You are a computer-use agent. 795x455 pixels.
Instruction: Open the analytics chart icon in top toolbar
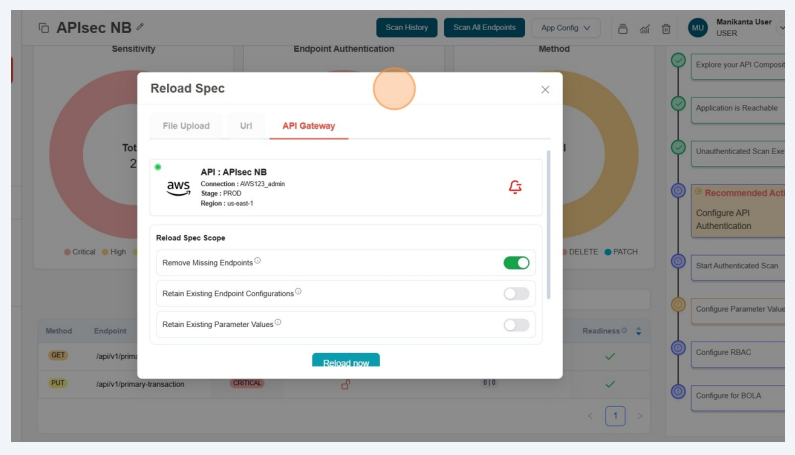click(x=644, y=29)
